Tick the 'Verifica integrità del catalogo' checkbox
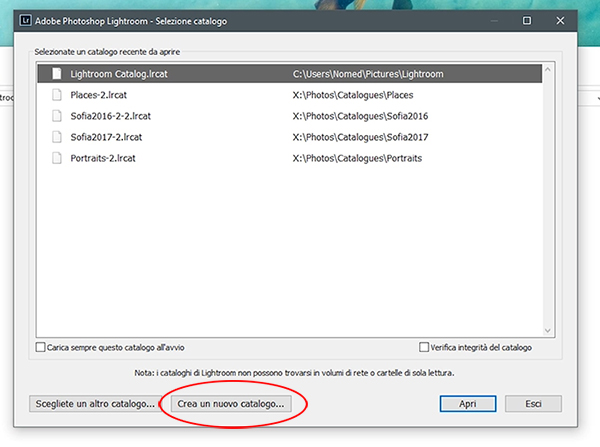 click(424, 347)
